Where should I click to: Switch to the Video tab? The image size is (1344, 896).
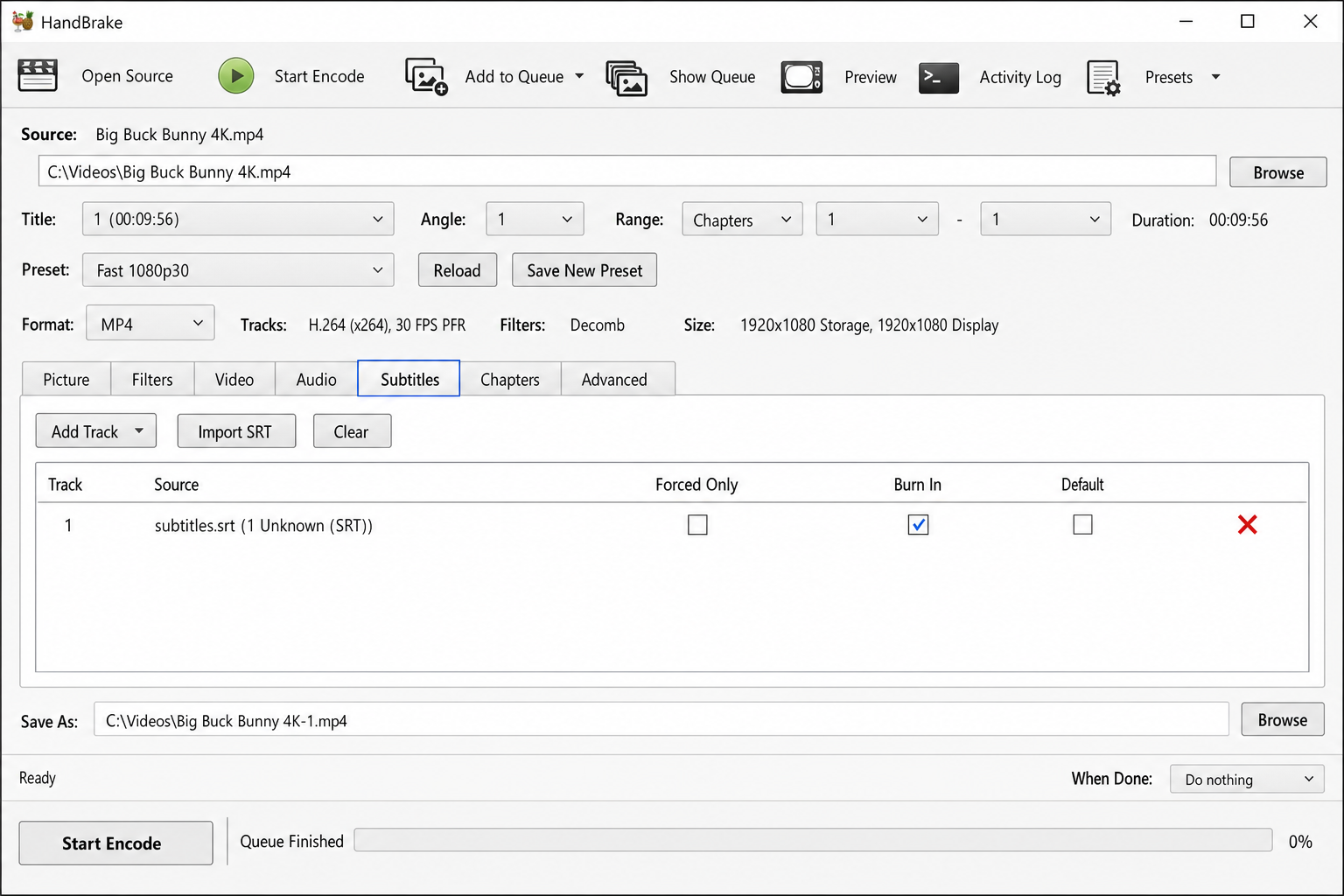234,379
